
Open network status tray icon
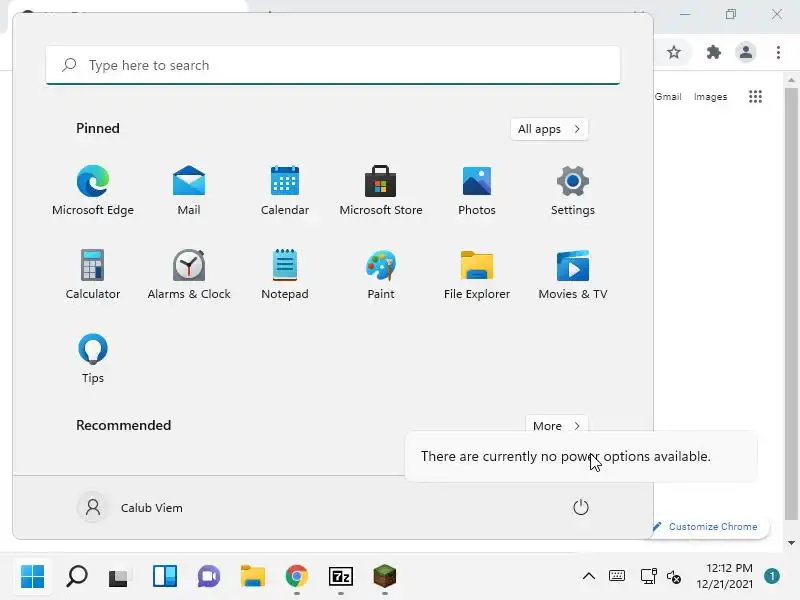coord(648,577)
